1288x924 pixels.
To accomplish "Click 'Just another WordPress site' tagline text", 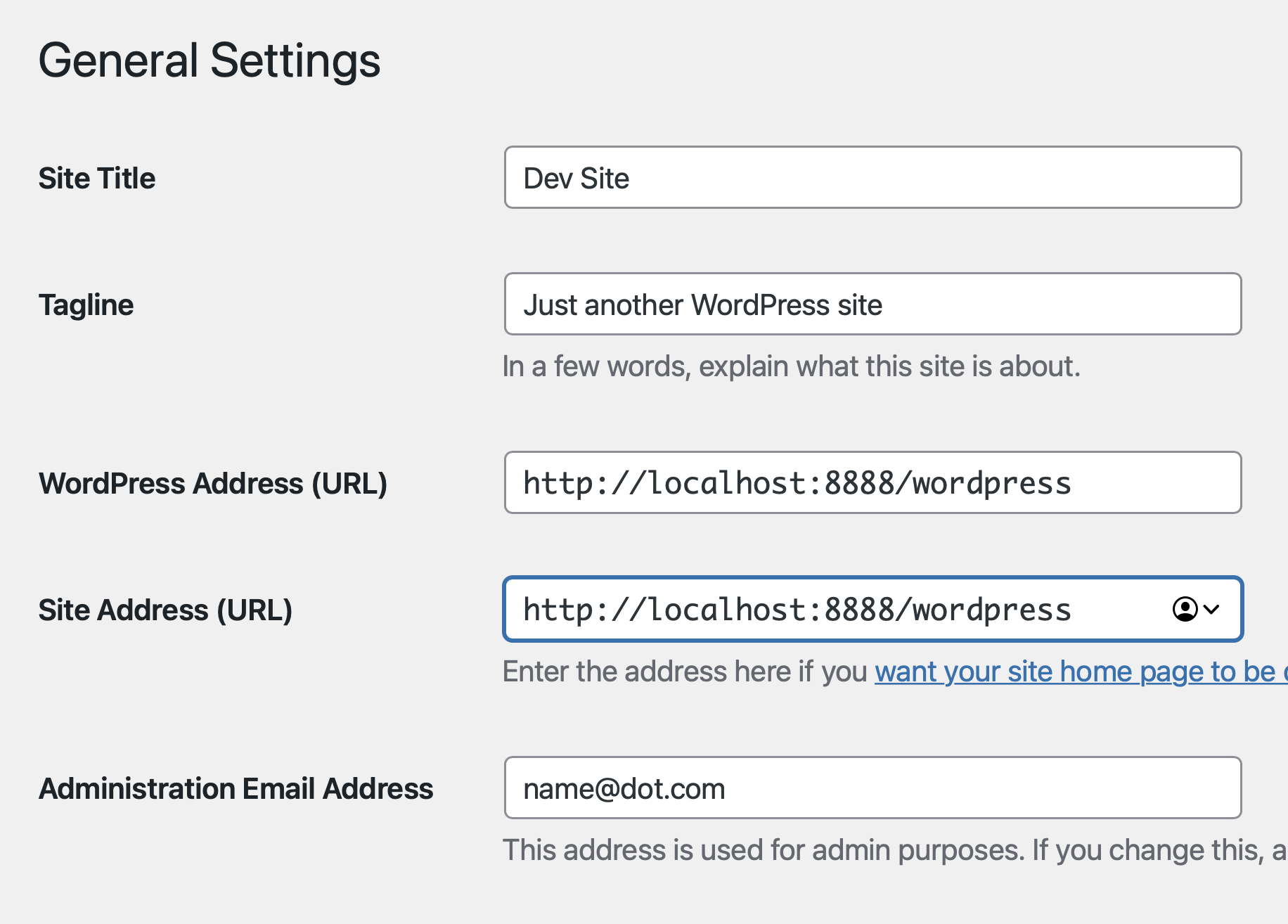I will (x=702, y=305).
